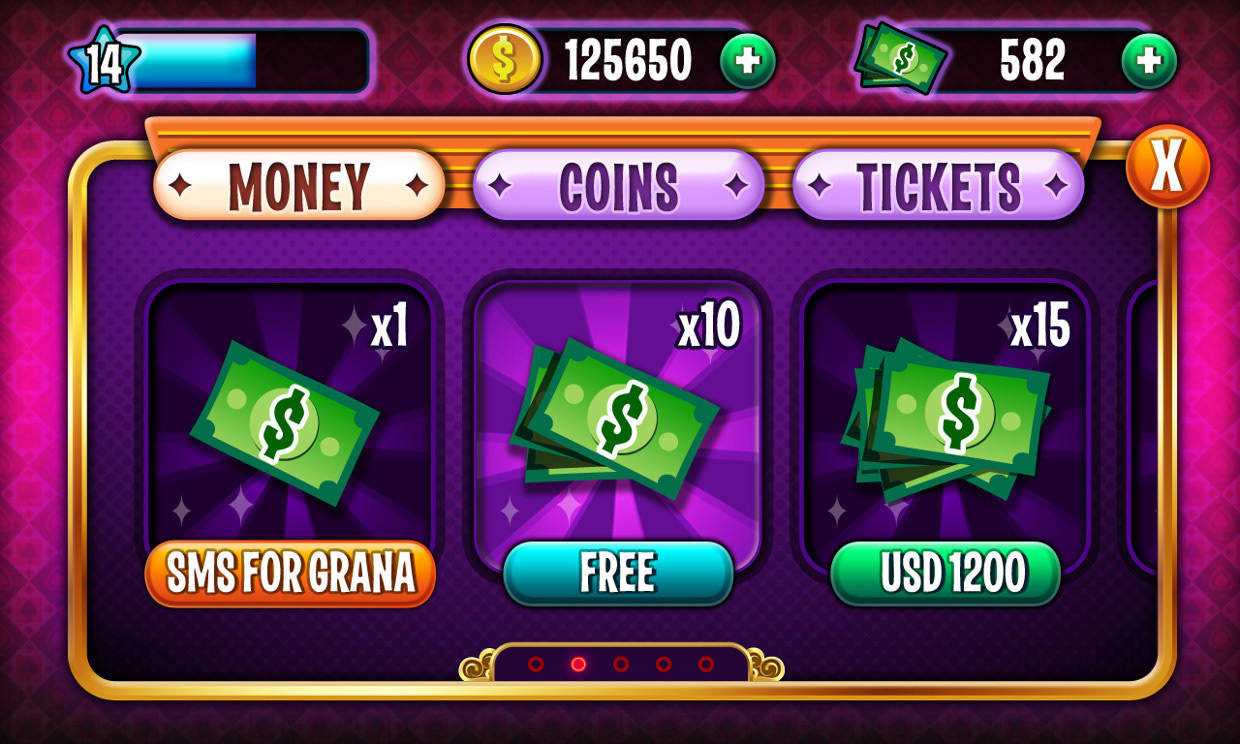
Task: Open the Tickets tab
Action: pyautogui.click(x=938, y=185)
